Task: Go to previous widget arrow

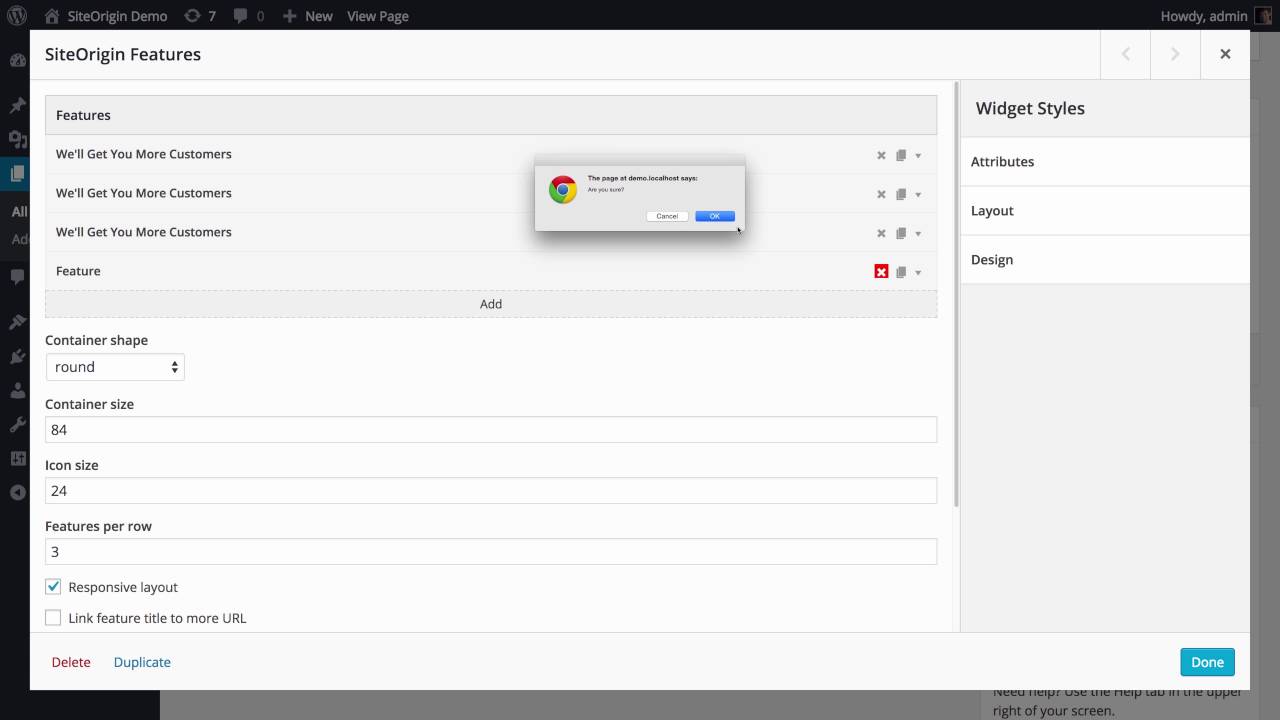Action: (1125, 54)
